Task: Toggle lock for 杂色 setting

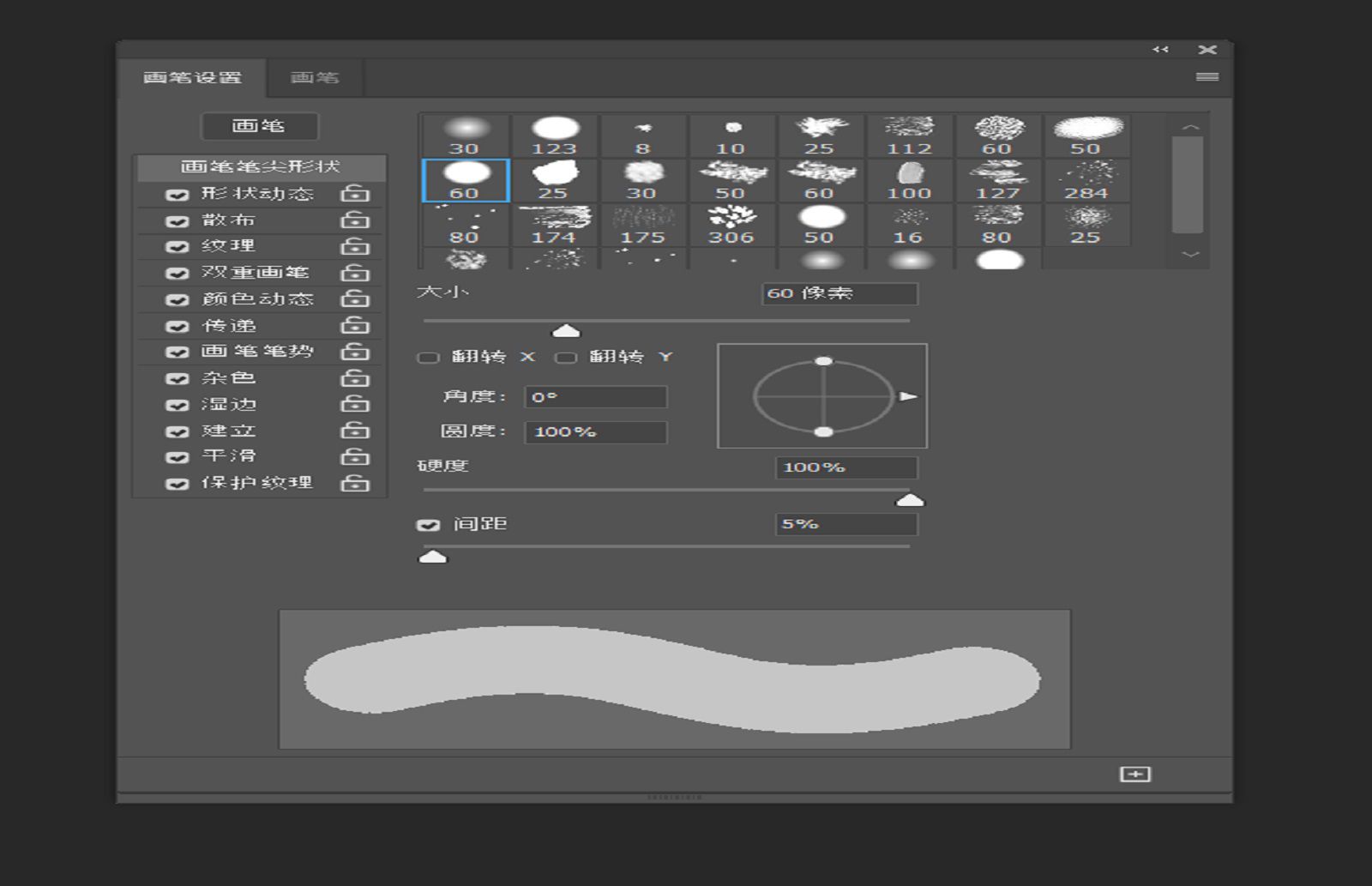Action: tap(355, 378)
